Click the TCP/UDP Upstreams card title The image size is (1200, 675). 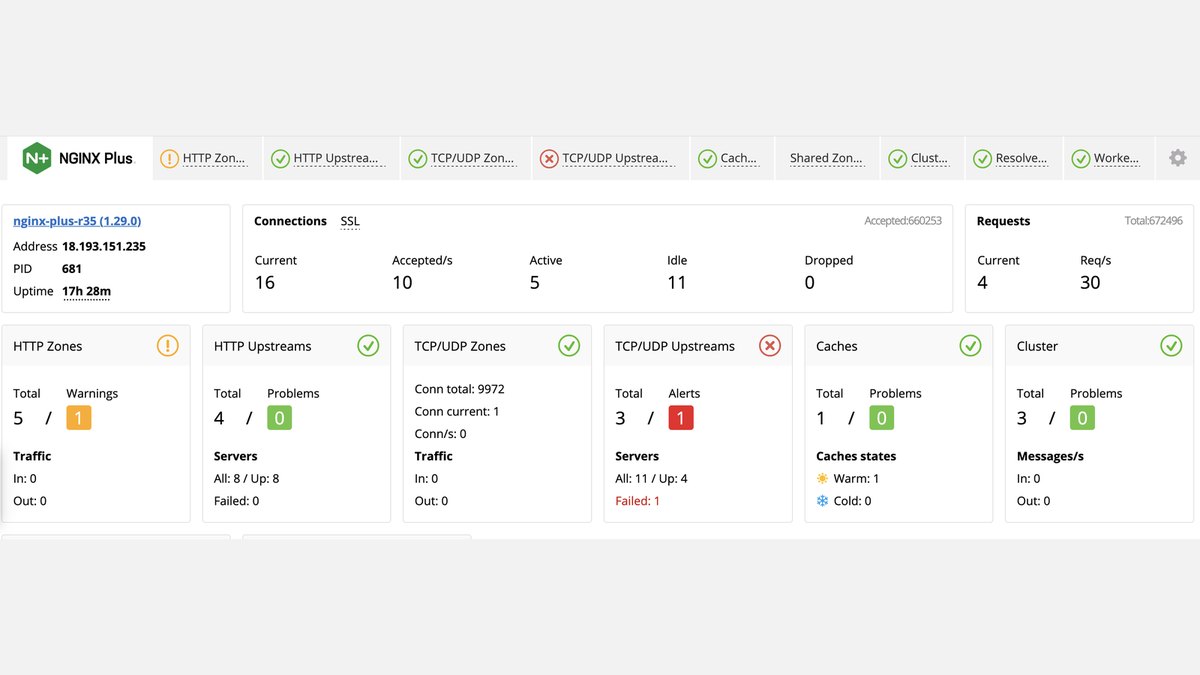[x=675, y=346]
